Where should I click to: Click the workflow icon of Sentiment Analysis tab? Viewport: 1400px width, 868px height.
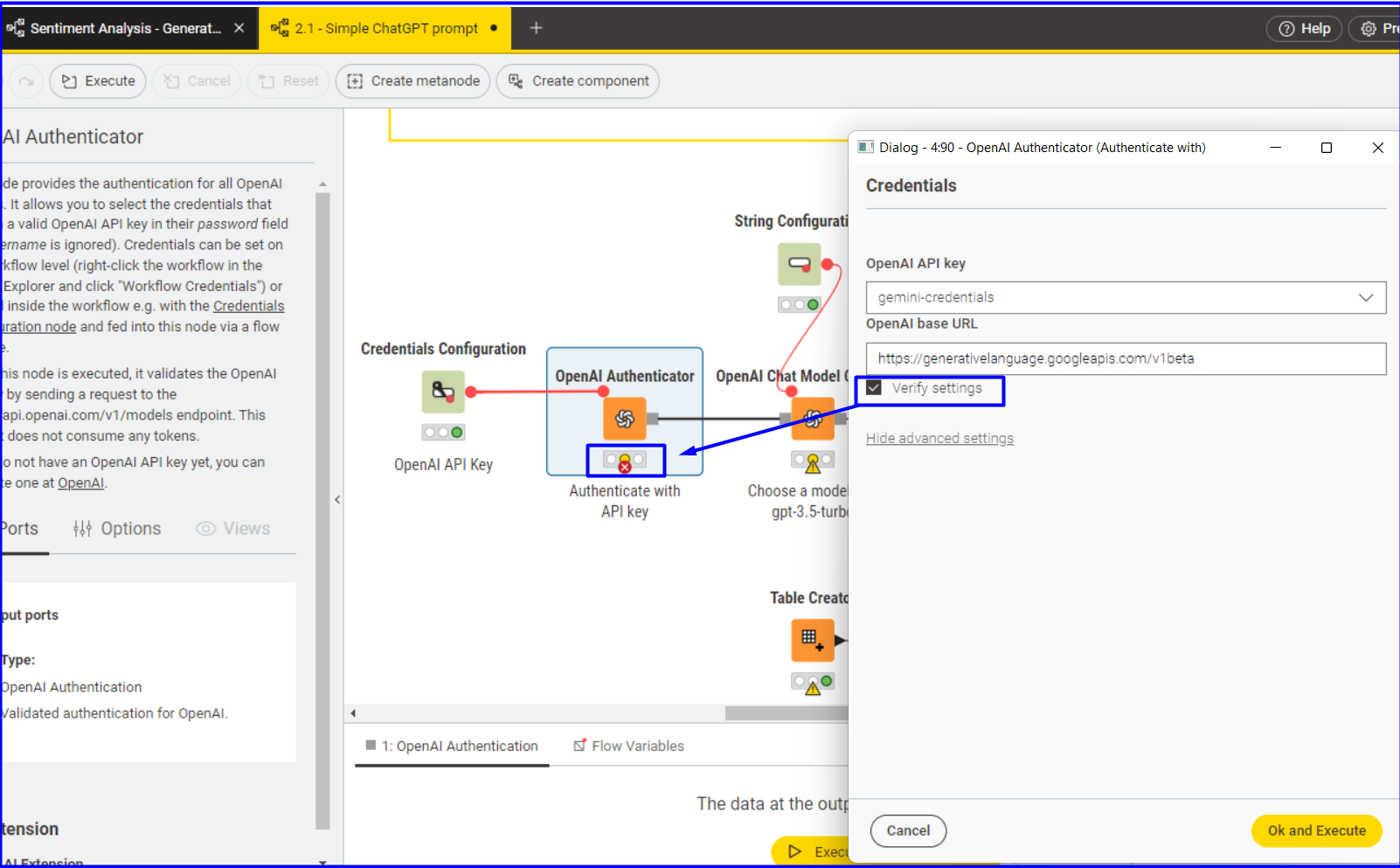pyautogui.click(x=16, y=28)
